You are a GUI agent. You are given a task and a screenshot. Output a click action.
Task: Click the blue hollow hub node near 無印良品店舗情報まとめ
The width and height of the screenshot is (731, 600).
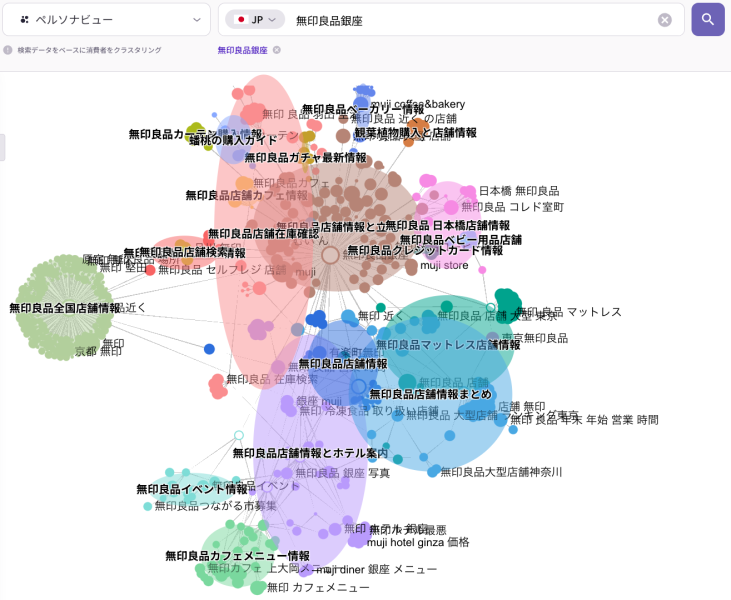[359, 386]
